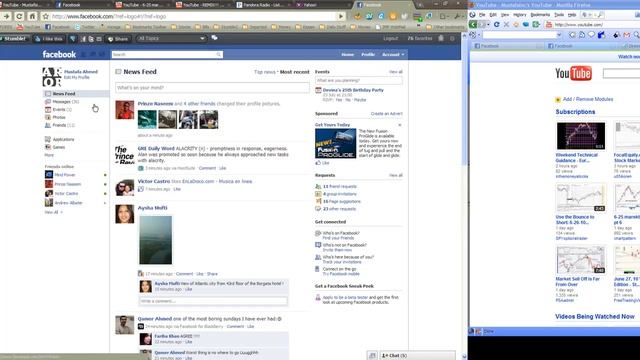The width and height of the screenshot is (640, 360).
Task: Open the Chat bar at the page bottom
Action: [x=417, y=356]
